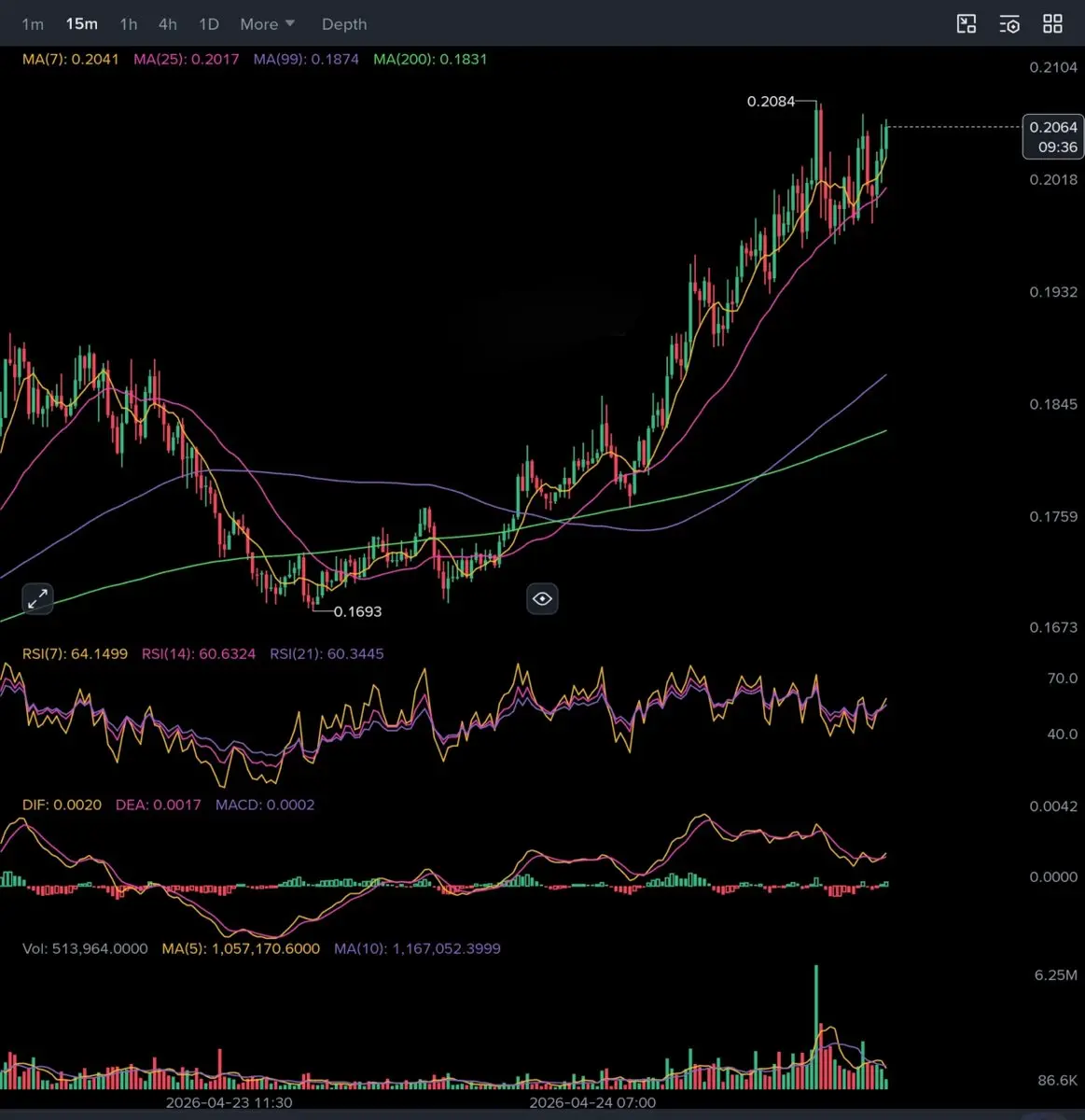Click the 0.2104 price axis label

point(1053,67)
